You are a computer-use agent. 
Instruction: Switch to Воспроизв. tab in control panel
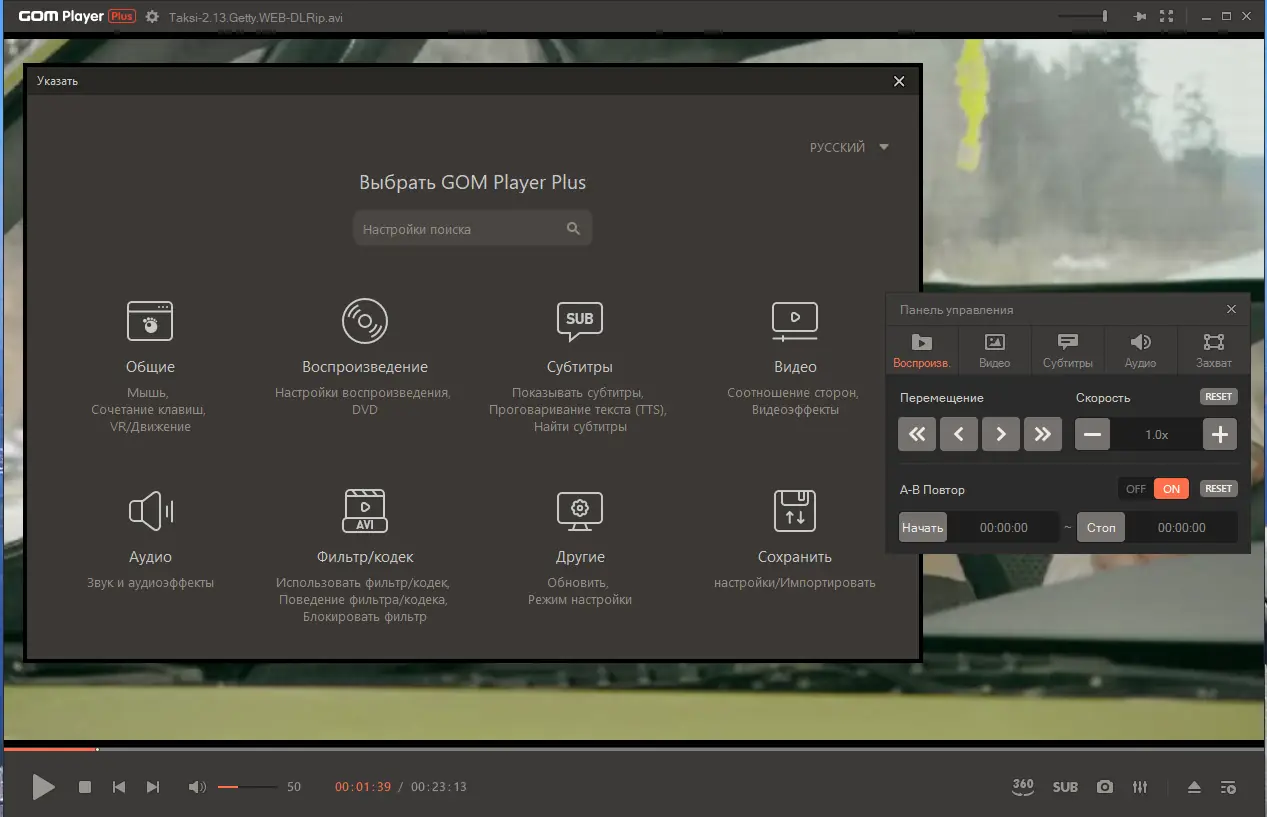click(x=922, y=351)
